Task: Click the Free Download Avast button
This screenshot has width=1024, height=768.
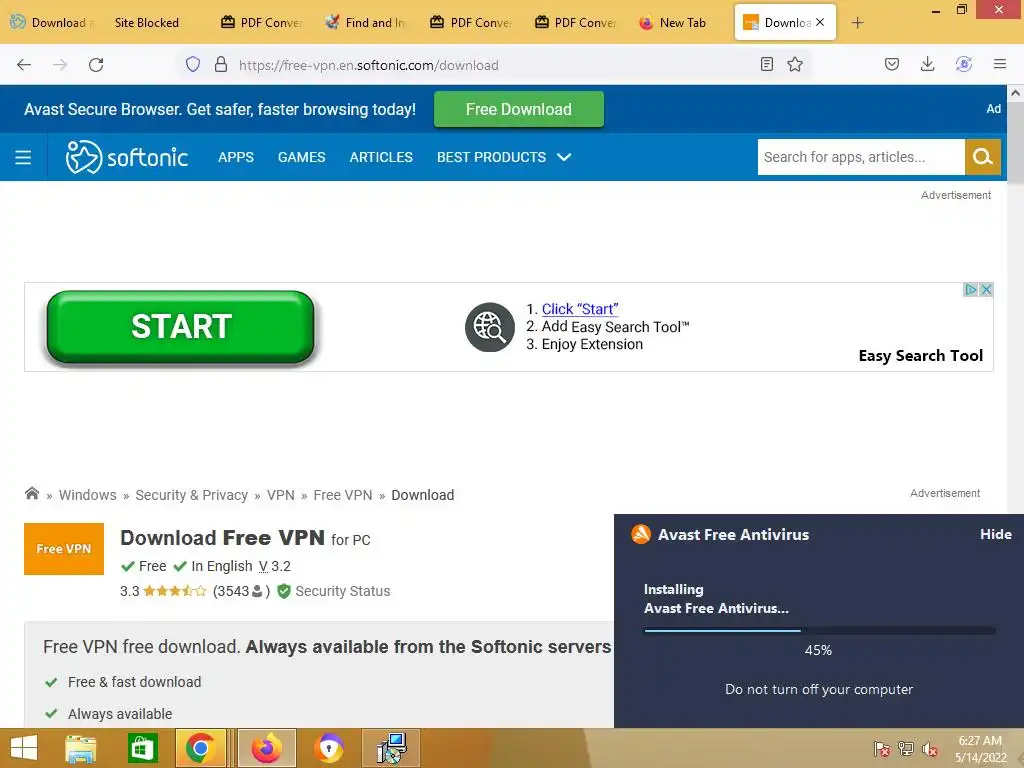Action: pos(519,109)
